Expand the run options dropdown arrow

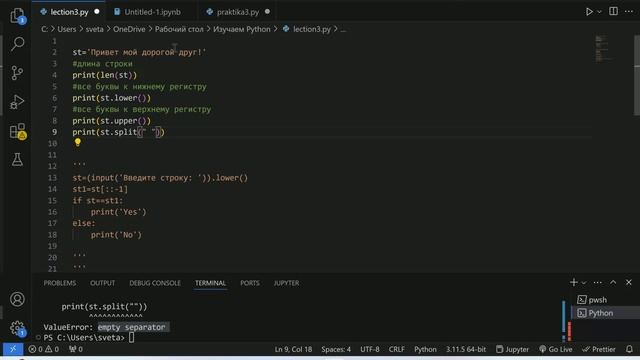599,12
